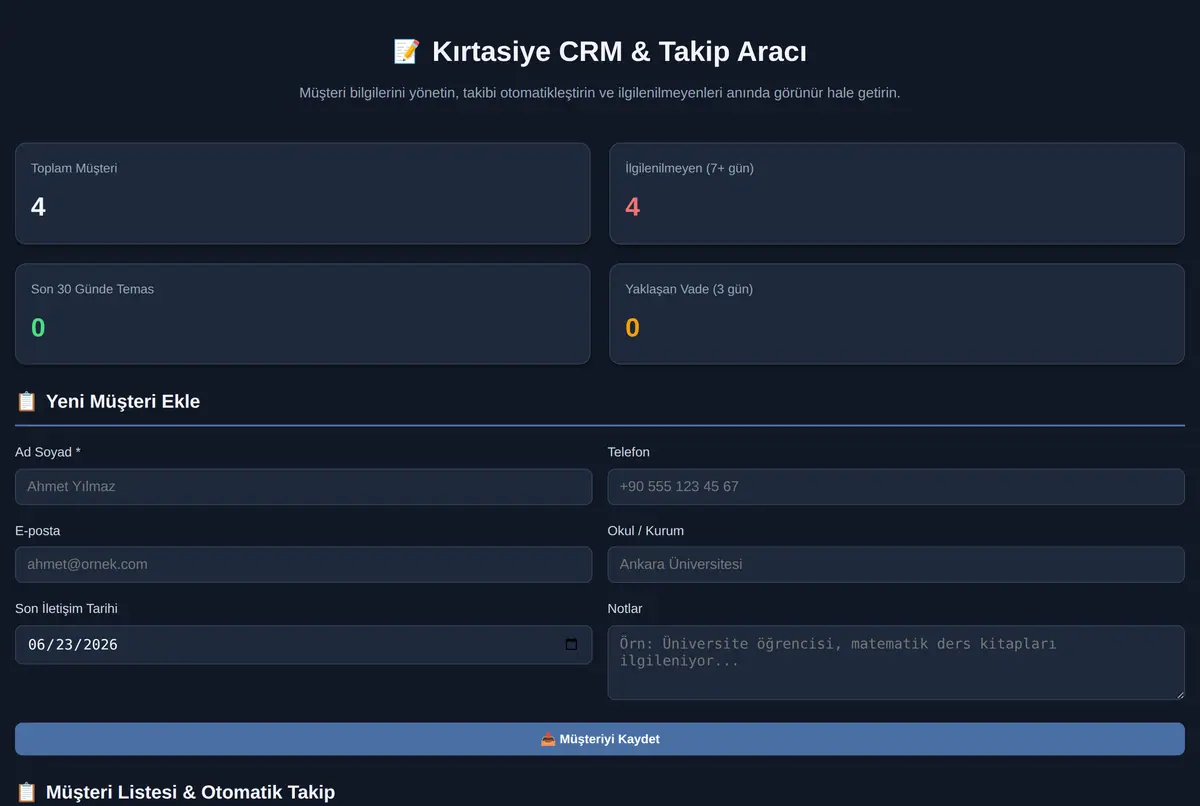
Task: Click the Ad Soyad name input field
Action: 303,487
